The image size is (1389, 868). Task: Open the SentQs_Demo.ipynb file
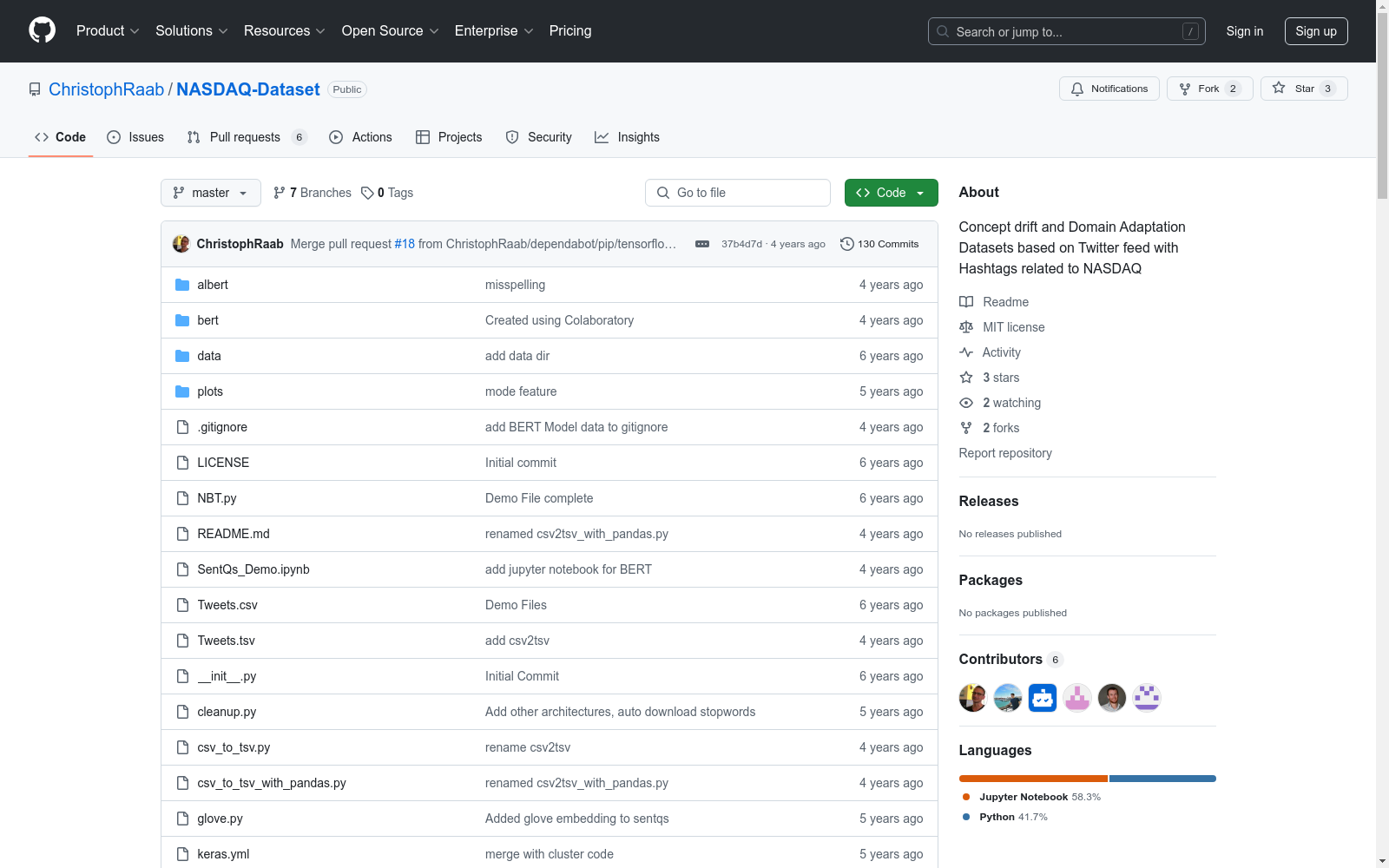[x=253, y=569]
